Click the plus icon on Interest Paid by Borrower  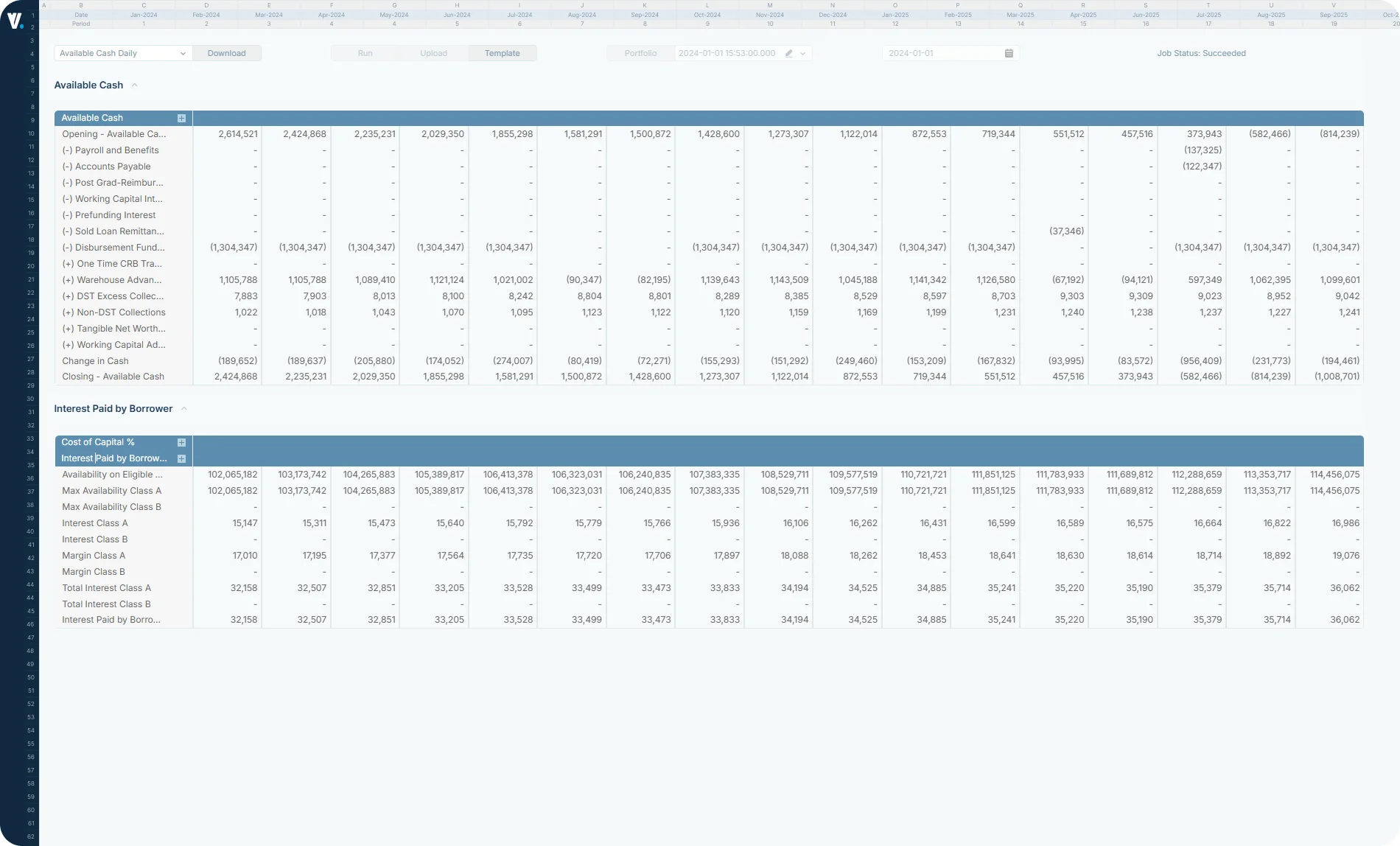[x=181, y=458]
